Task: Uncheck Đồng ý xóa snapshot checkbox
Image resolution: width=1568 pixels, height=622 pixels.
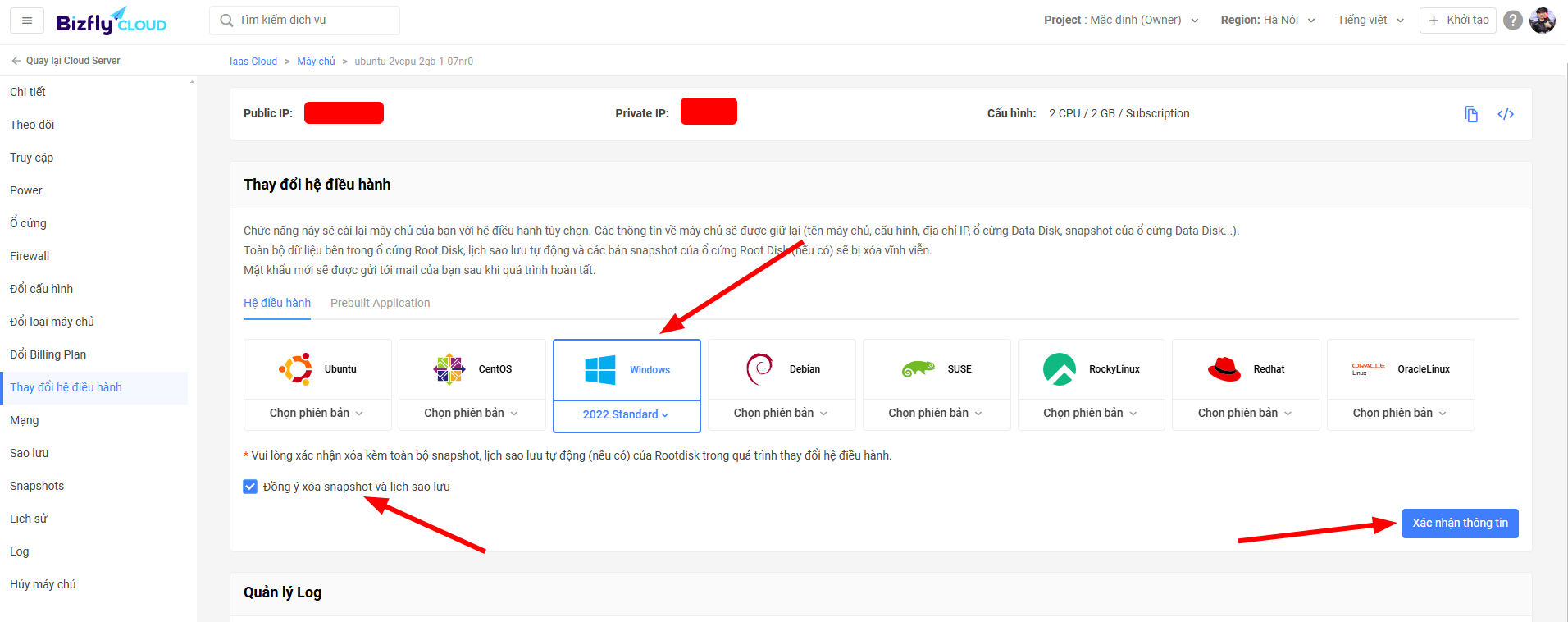Action: pyautogui.click(x=250, y=487)
